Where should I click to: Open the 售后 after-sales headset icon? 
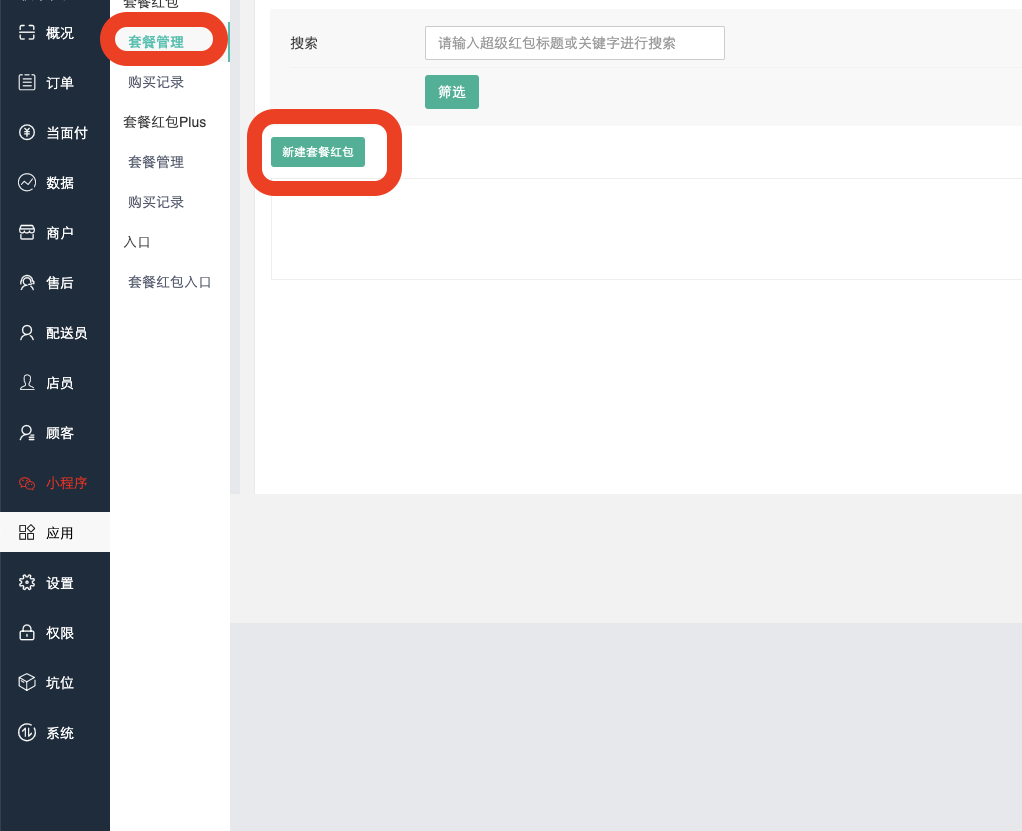pos(27,283)
